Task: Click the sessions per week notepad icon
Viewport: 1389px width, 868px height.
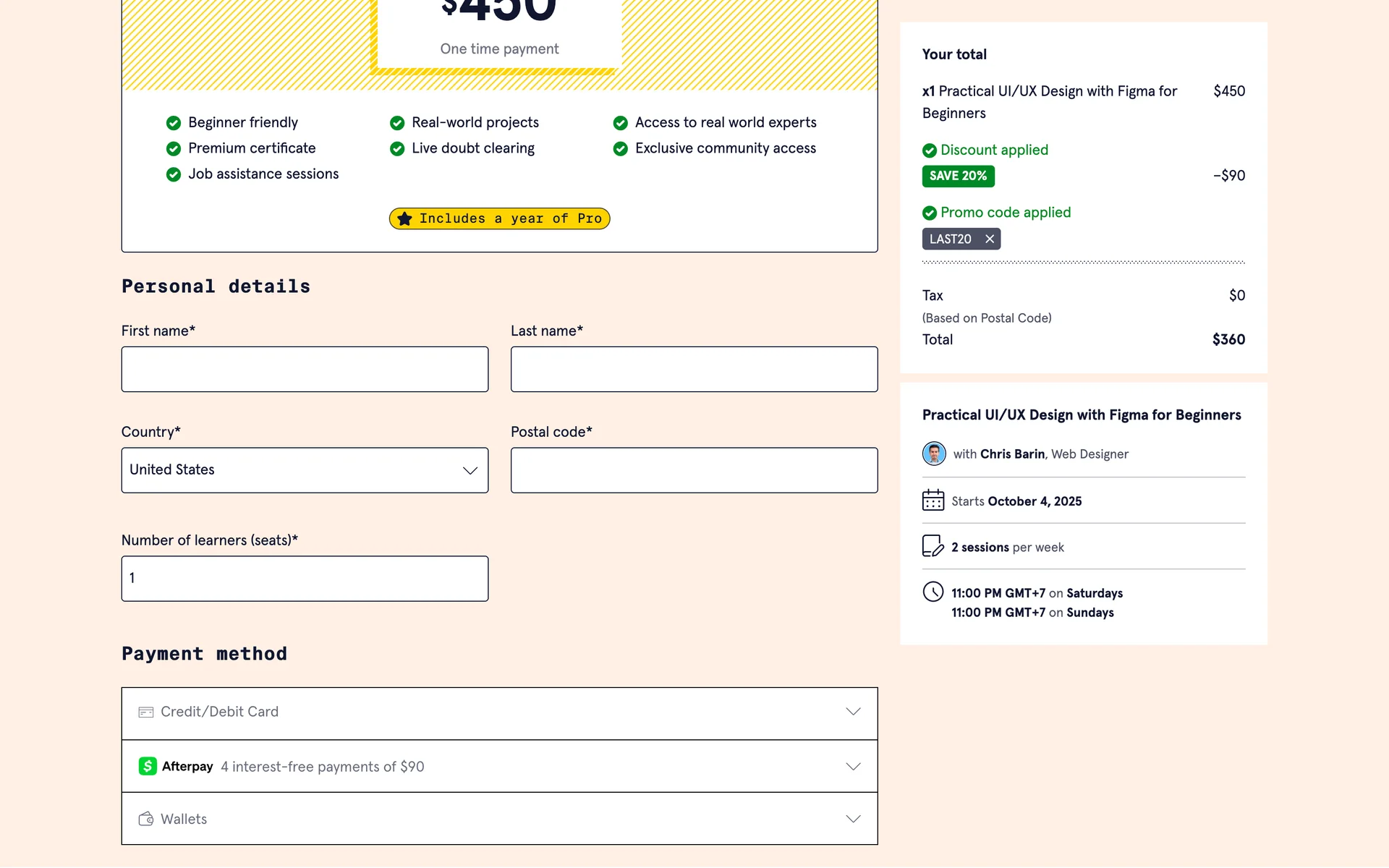Action: pos(933,546)
